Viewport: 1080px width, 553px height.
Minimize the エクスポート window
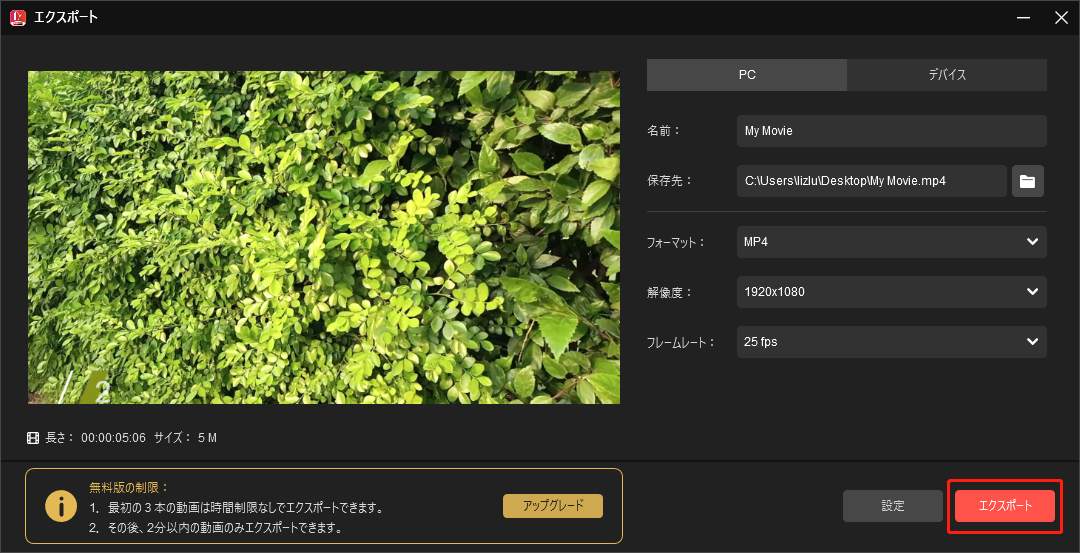[x=1024, y=17]
